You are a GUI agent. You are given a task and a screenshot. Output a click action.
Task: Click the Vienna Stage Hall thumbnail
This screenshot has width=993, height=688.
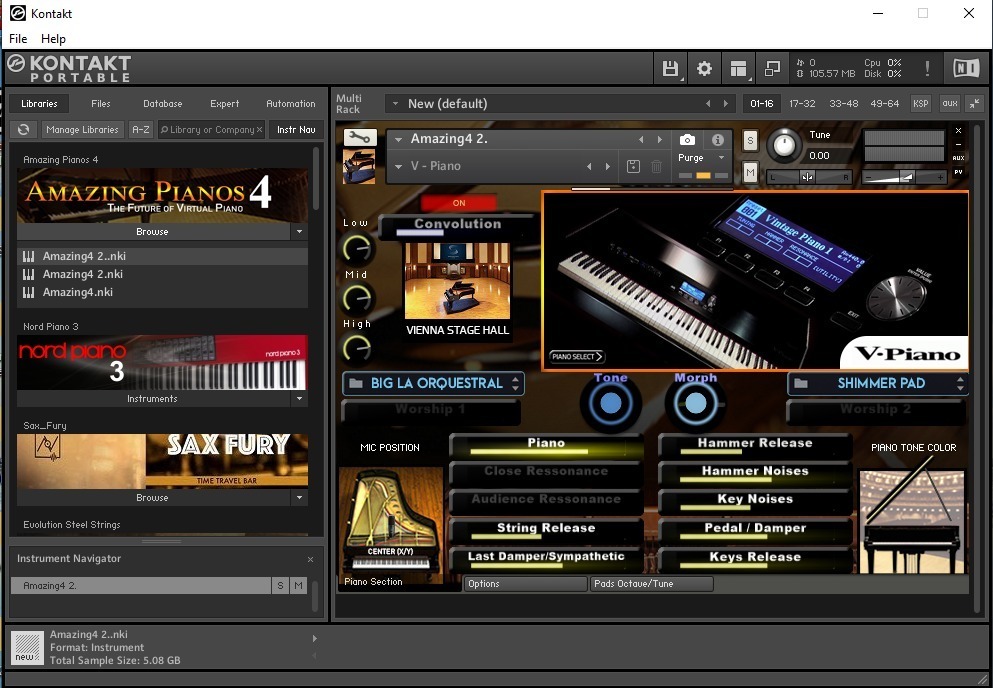click(457, 281)
